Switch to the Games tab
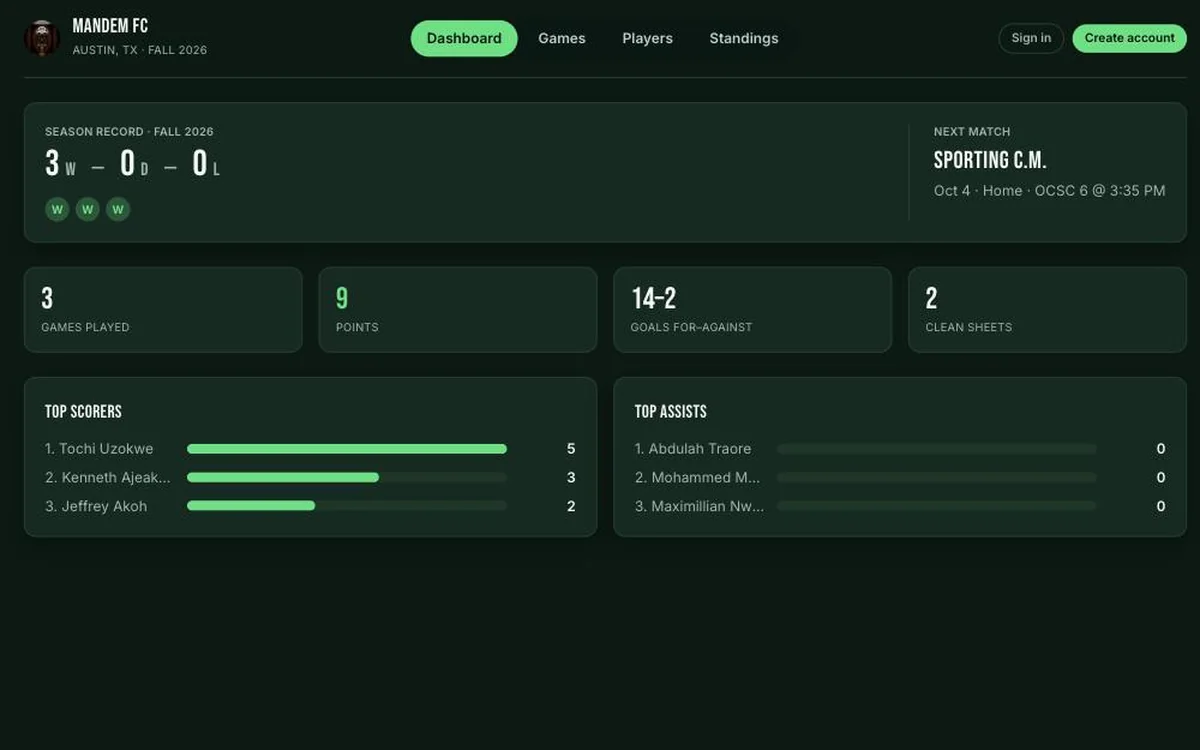Image resolution: width=1200 pixels, height=750 pixels. (x=562, y=38)
